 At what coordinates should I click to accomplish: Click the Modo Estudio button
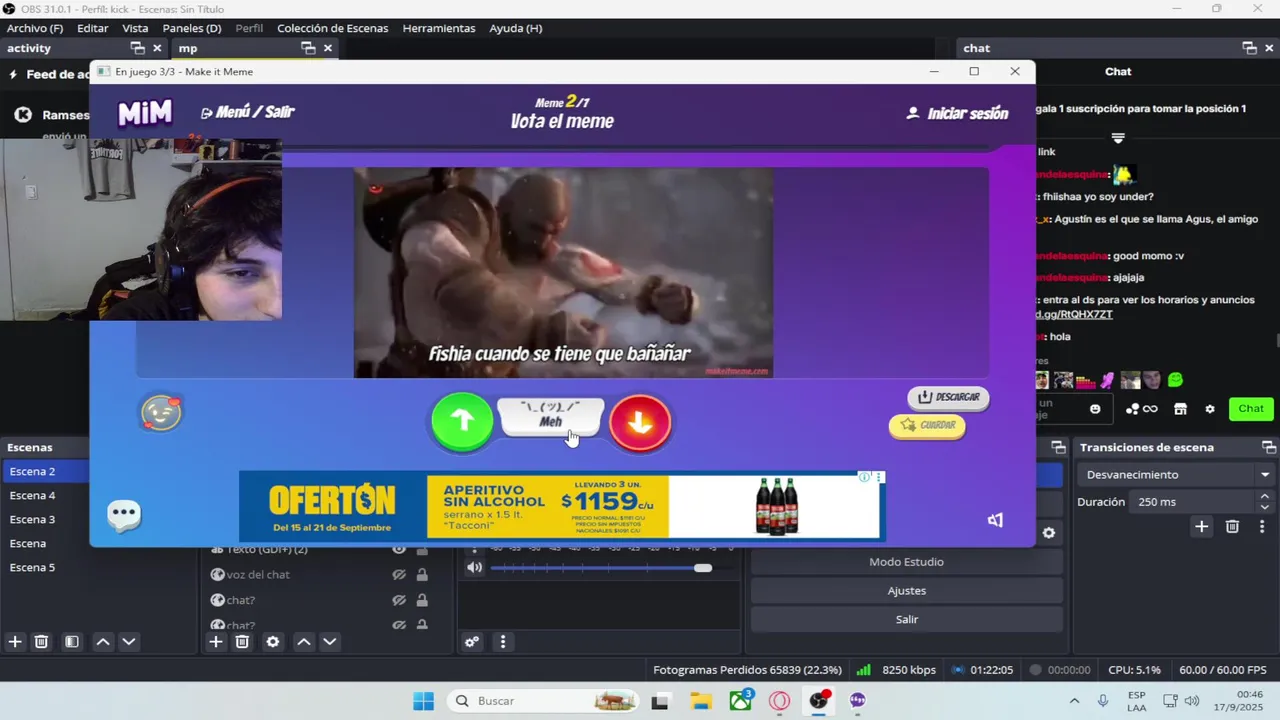coord(906,562)
